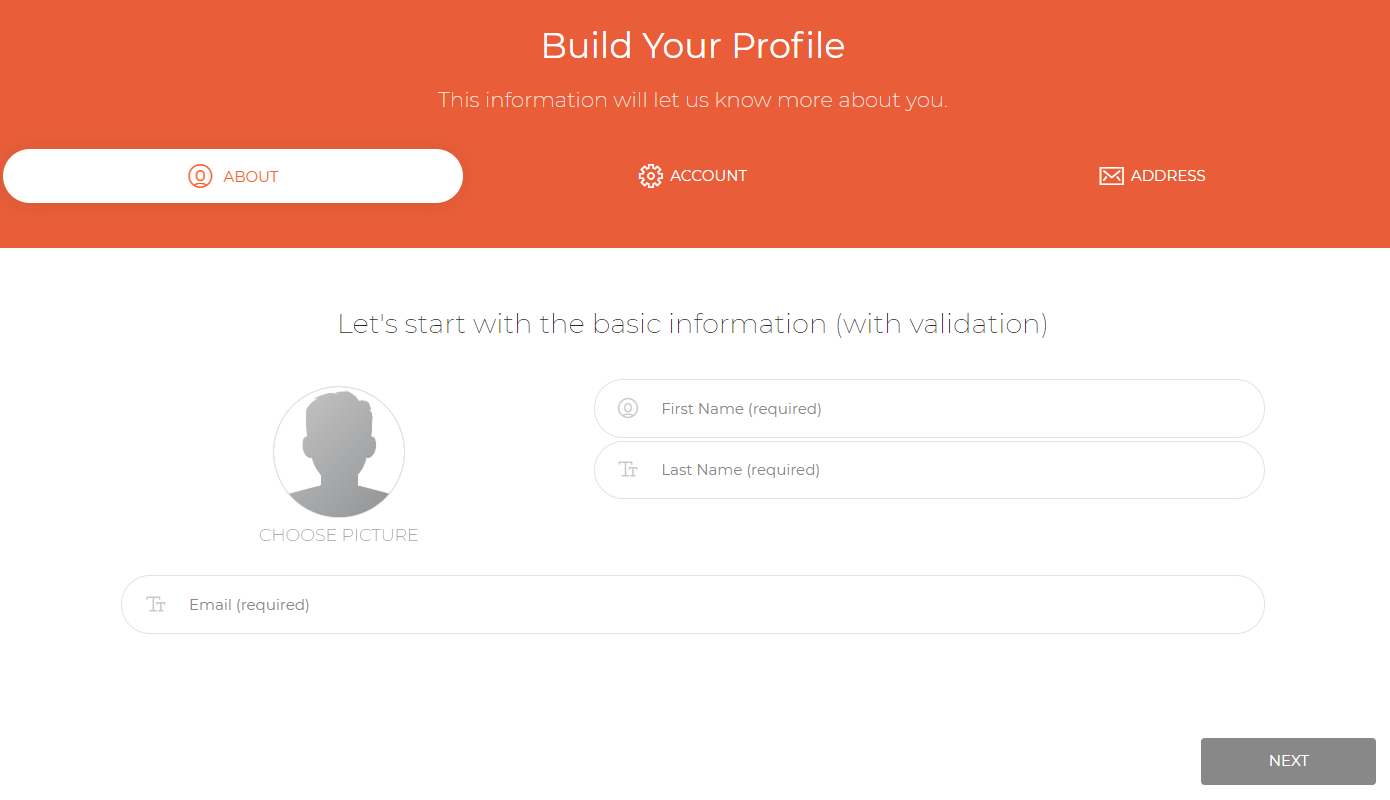Click the user icon in the About tab
Screen dimensions: 1390x800
pyautogui.click(x=200, y=176)
